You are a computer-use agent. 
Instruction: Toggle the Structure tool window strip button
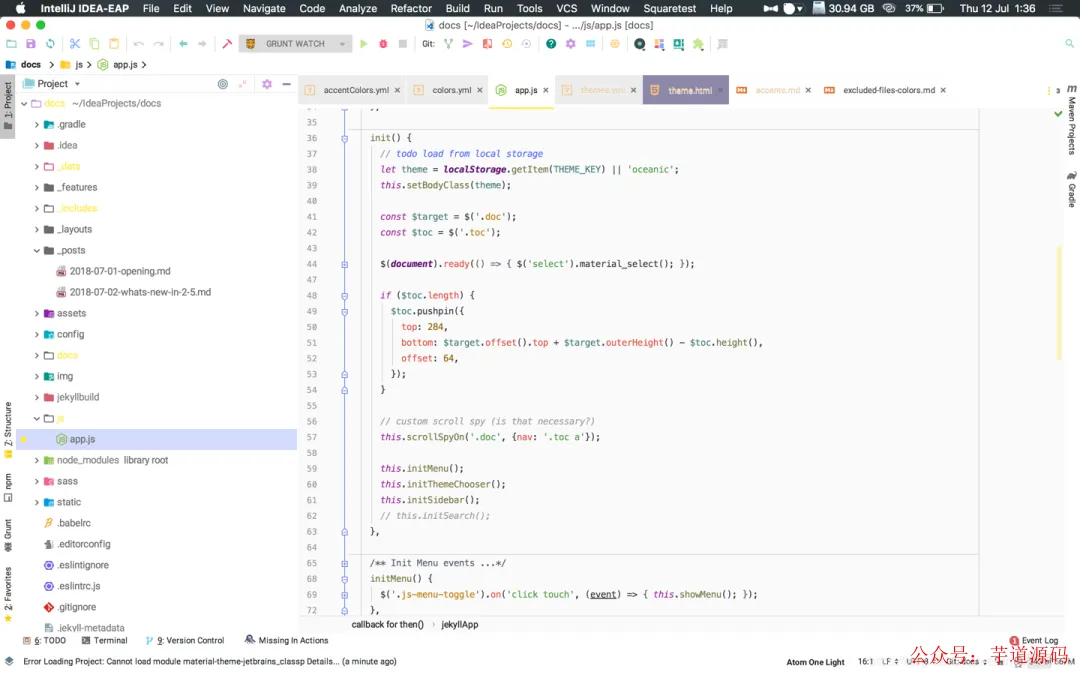pos(8,428)
